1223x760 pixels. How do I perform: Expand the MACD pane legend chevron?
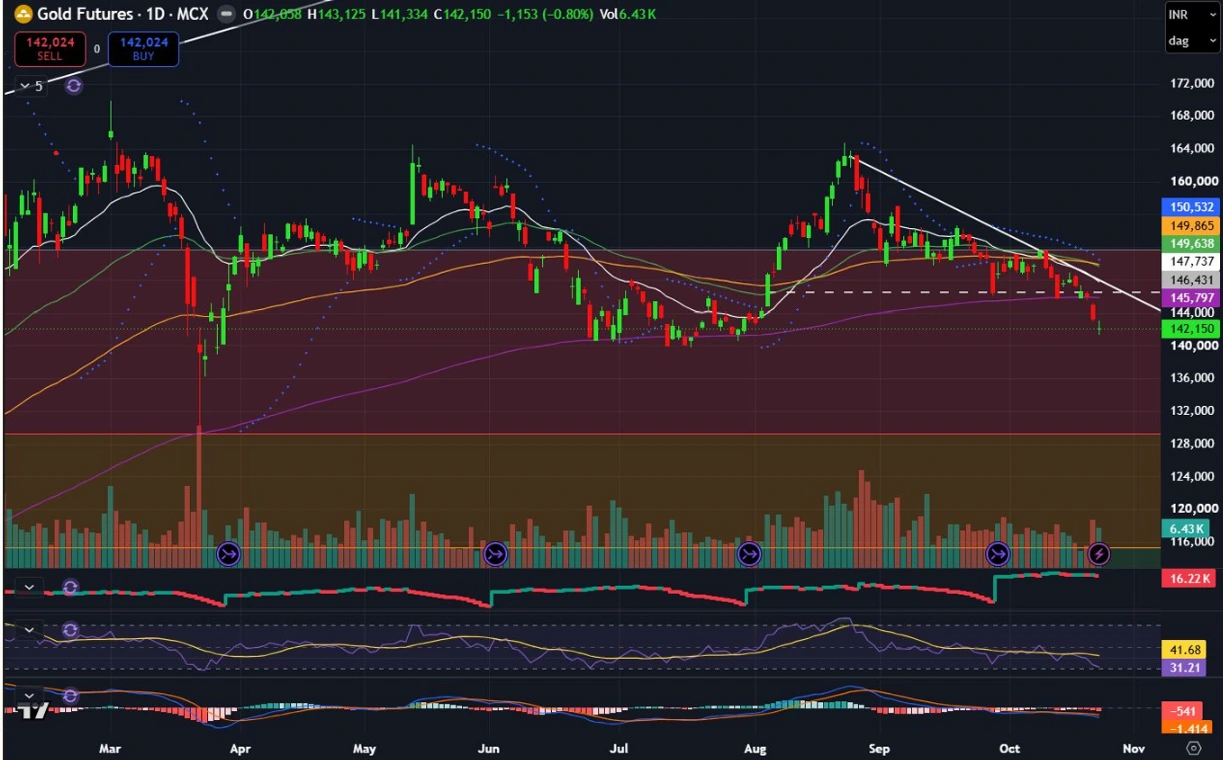tap(30, 695)
